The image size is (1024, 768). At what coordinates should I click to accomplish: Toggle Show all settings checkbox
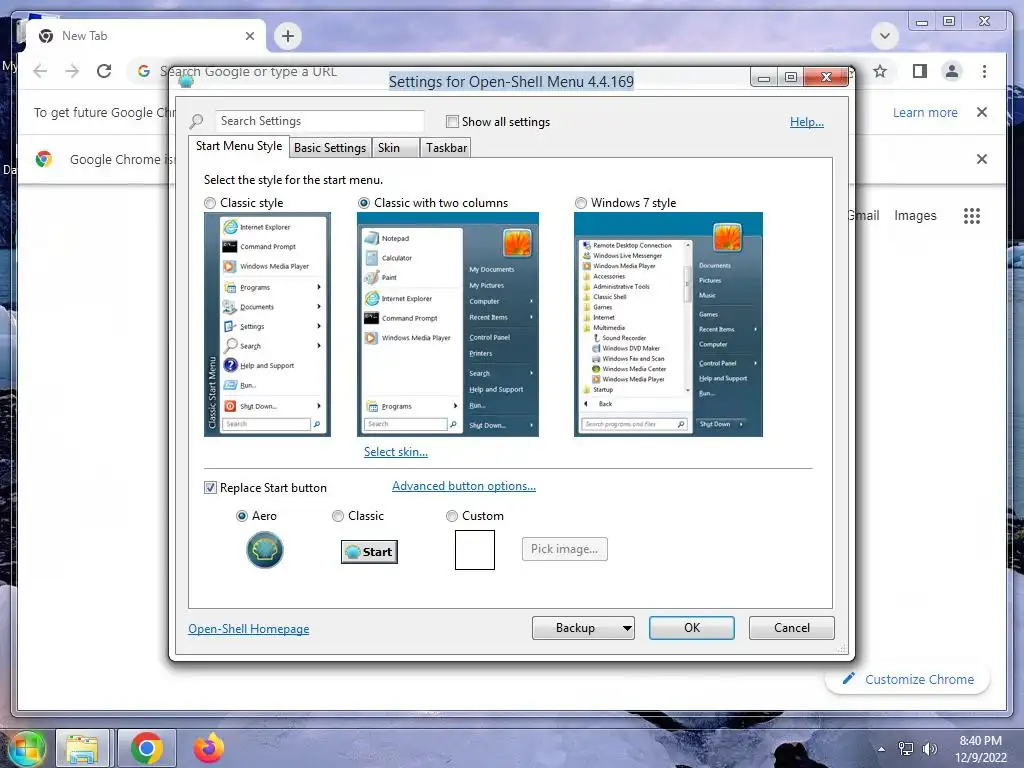[452, 121]
